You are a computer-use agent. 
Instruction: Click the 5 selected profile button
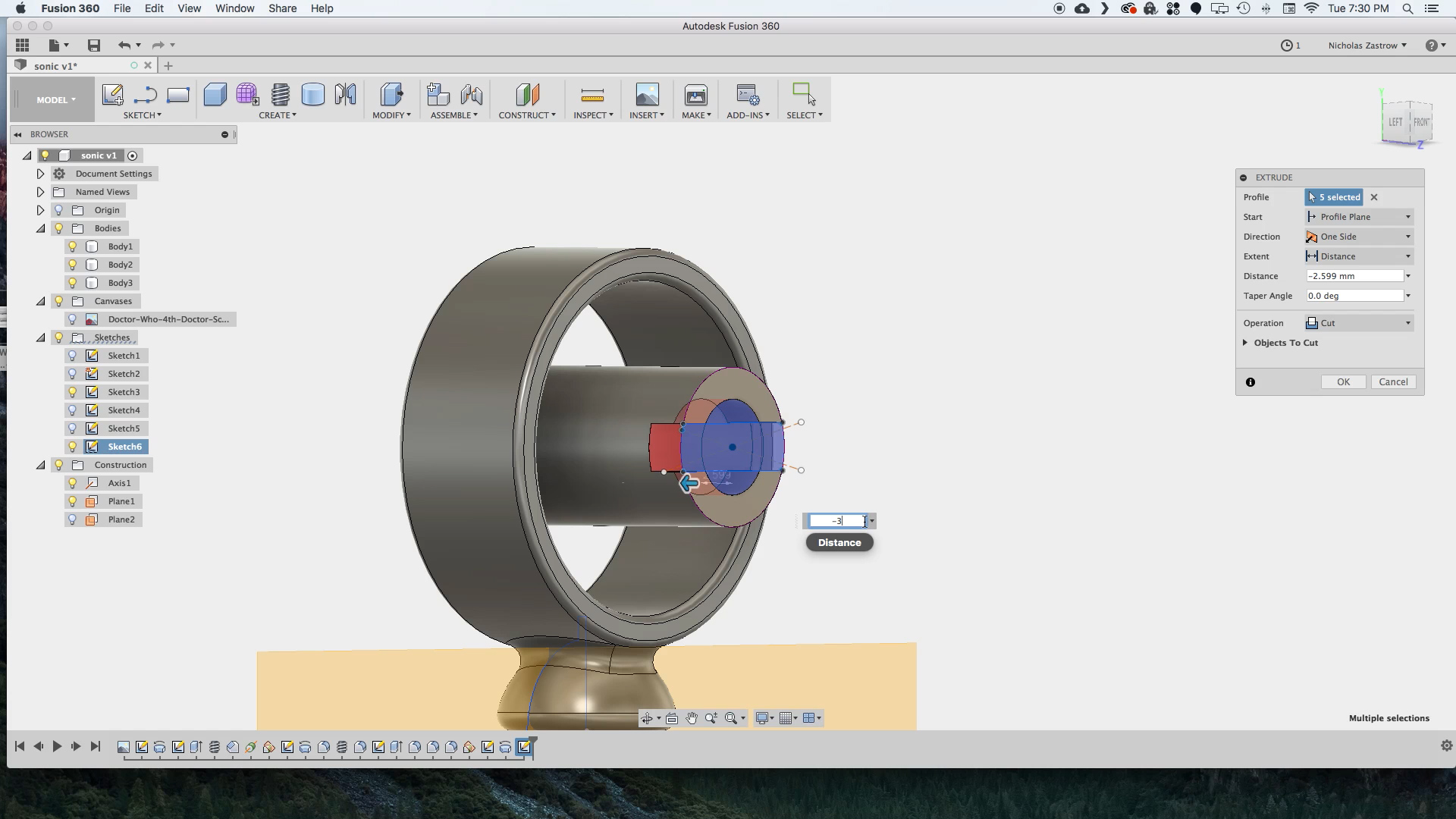[1334, 197]
